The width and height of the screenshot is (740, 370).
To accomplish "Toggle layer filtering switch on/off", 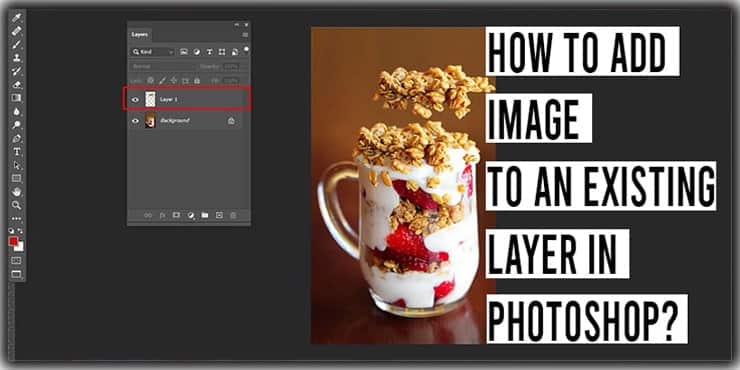I will 246,49.
